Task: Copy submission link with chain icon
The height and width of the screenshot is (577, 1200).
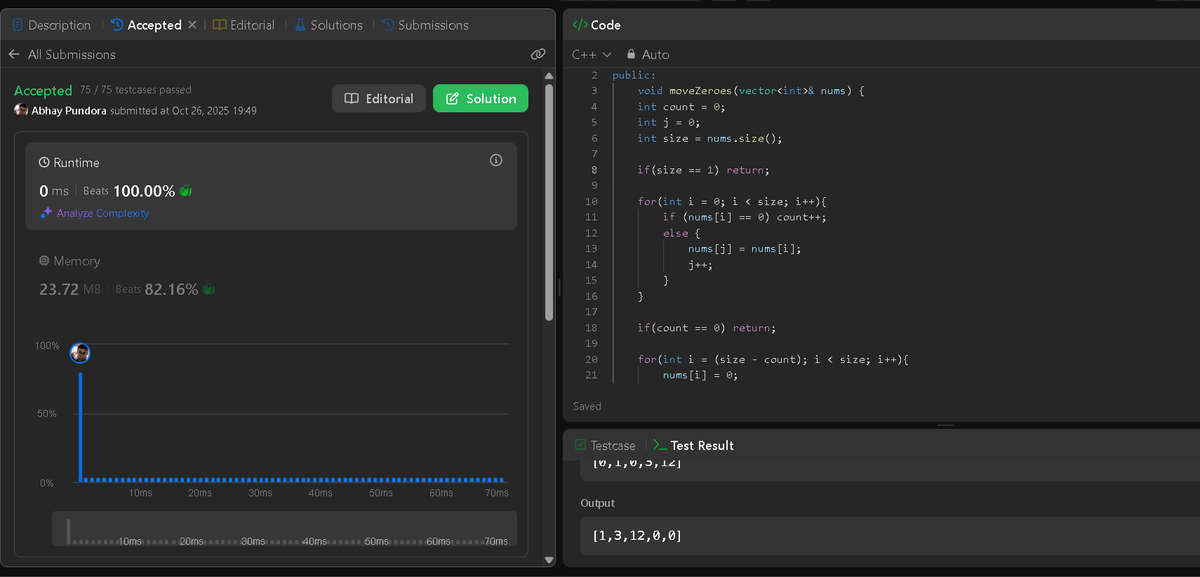Action: [538, 54]
